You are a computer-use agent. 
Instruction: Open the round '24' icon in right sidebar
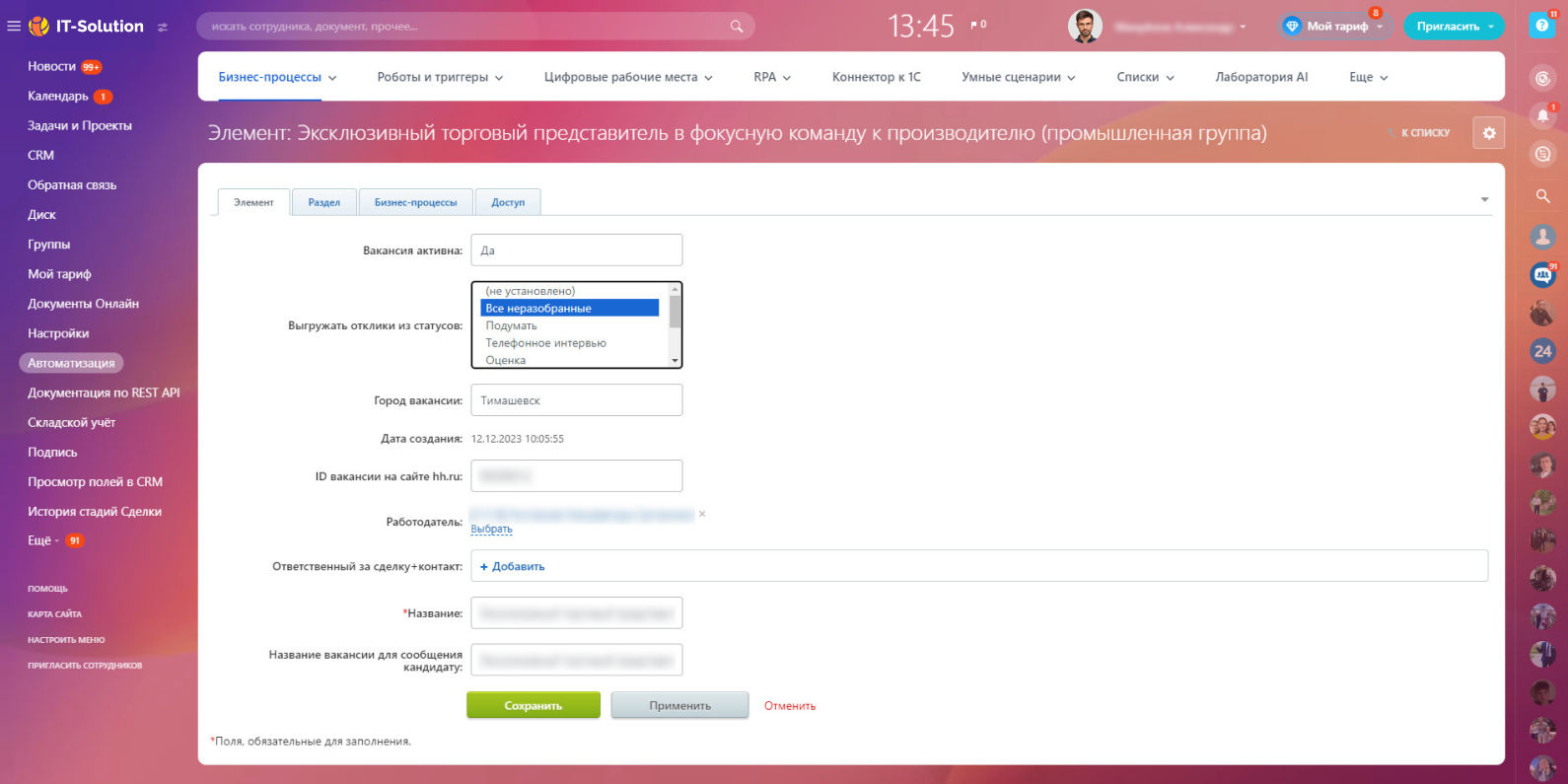[x=1543, y=350]
